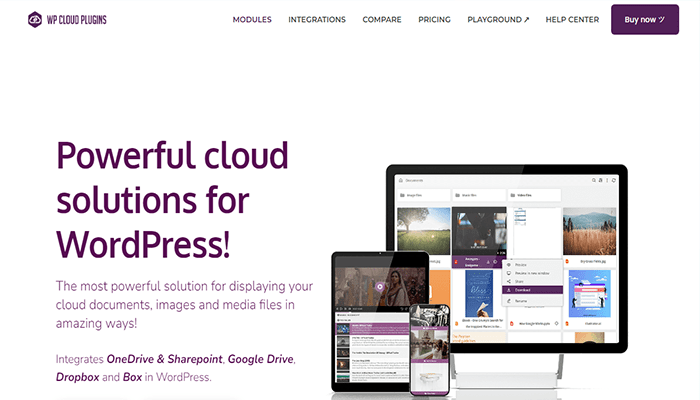Click the home icon beside Documents in monitor
Screen dimensions: 700x400
(401, 180)
